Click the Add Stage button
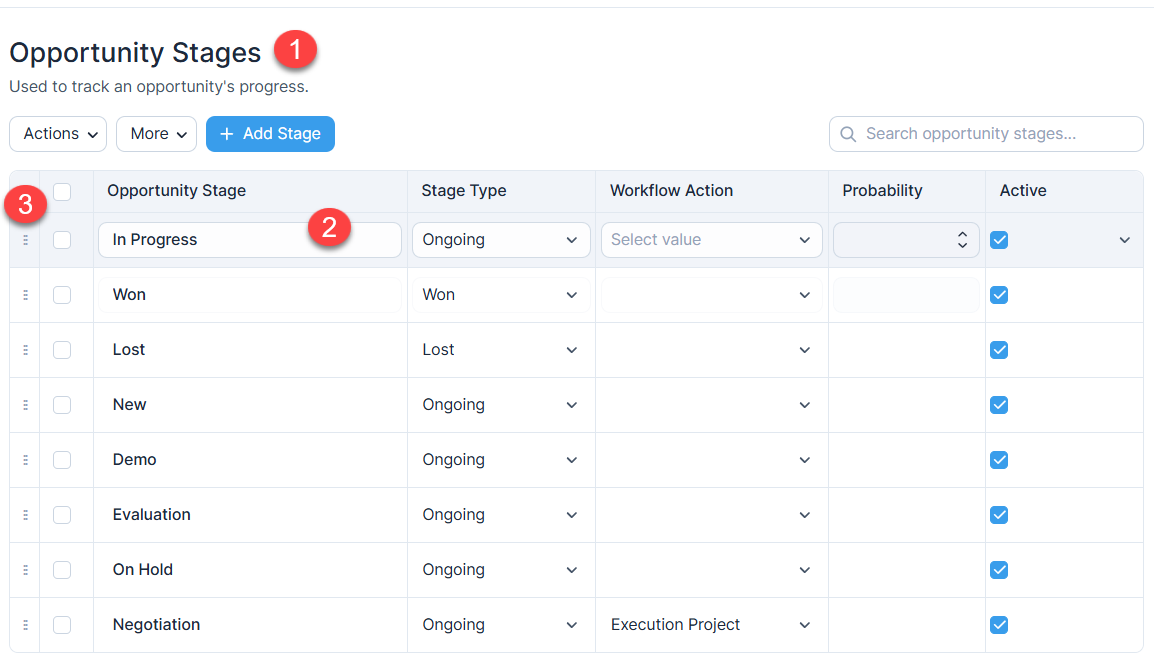 pyautogui.click(x=270, y=134)
